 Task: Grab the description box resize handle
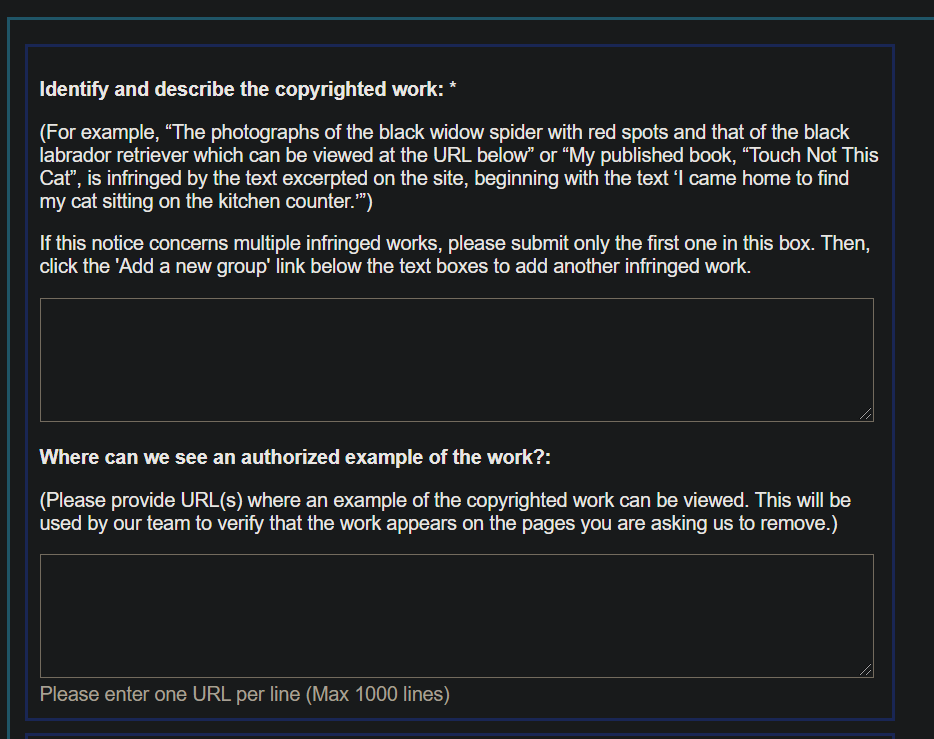(x=866, y=414)
